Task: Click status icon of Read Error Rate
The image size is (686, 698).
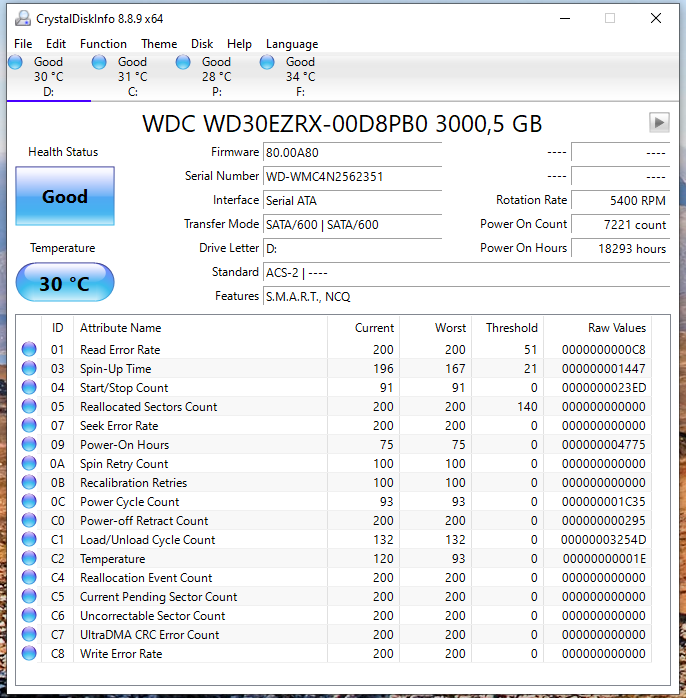Action: 29,349
